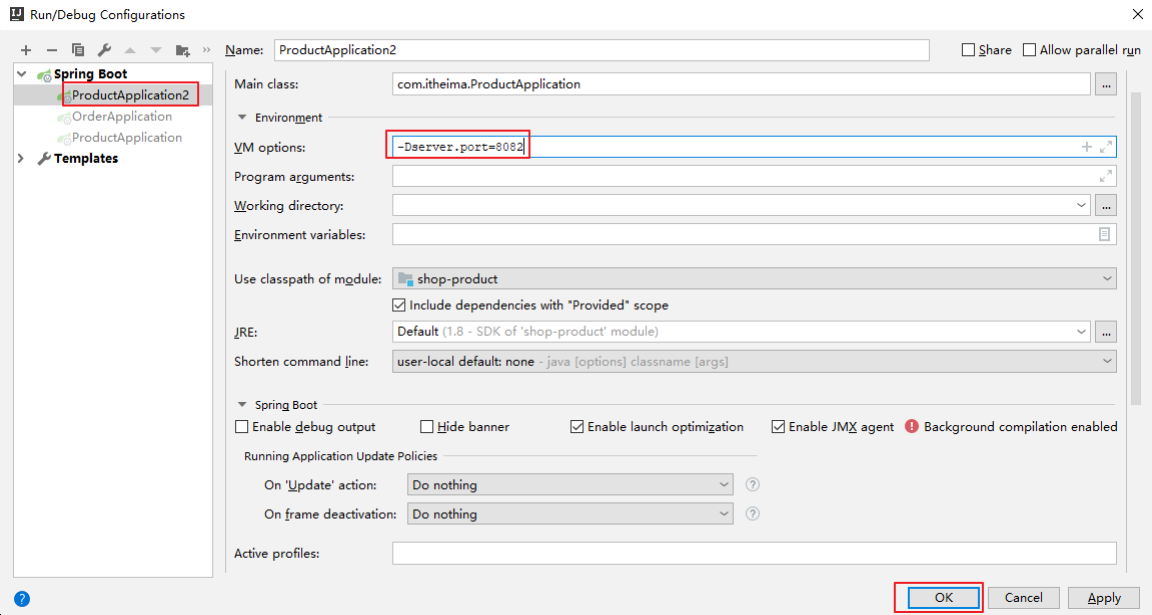Select ProductApplication2 in the configuration tree
The height and width of the screenshot is (615, 1152).
130,95
